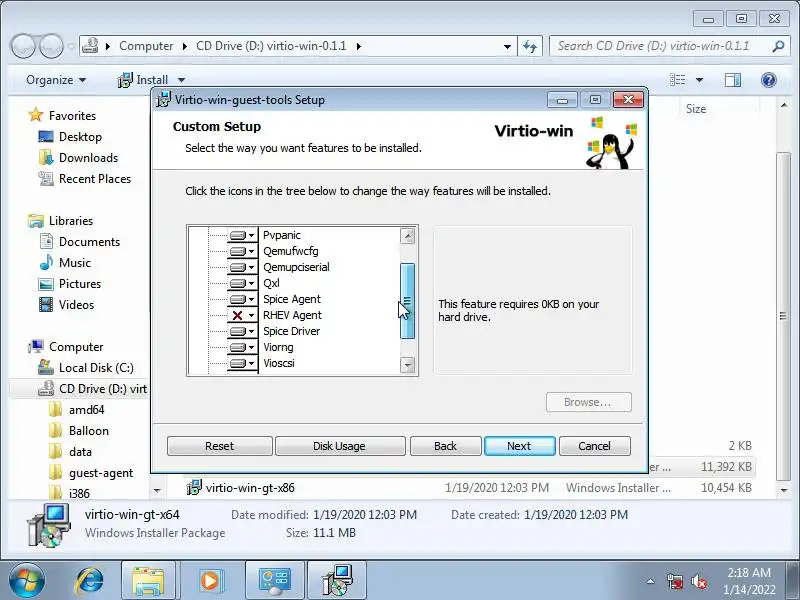Image resolution: width=800 pixels, height=600 pixels.
Task: Open Desktop in the Favorites list
Action: (80, 137)
